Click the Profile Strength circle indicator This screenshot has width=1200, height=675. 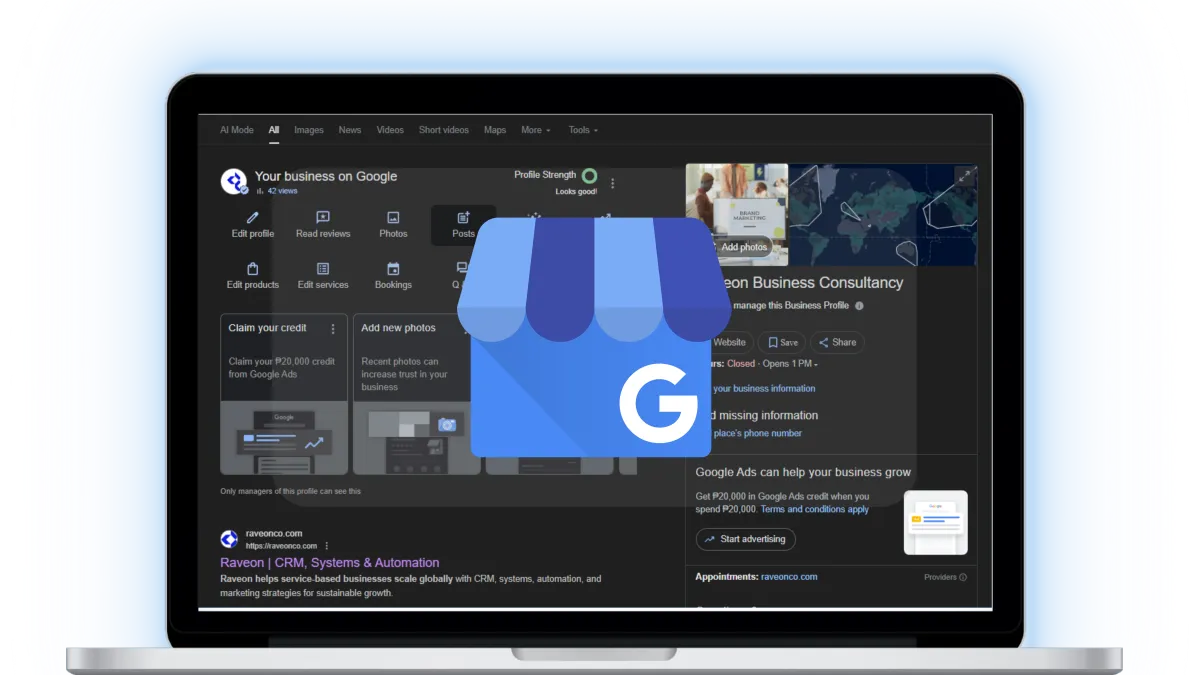tap(590, 176)
